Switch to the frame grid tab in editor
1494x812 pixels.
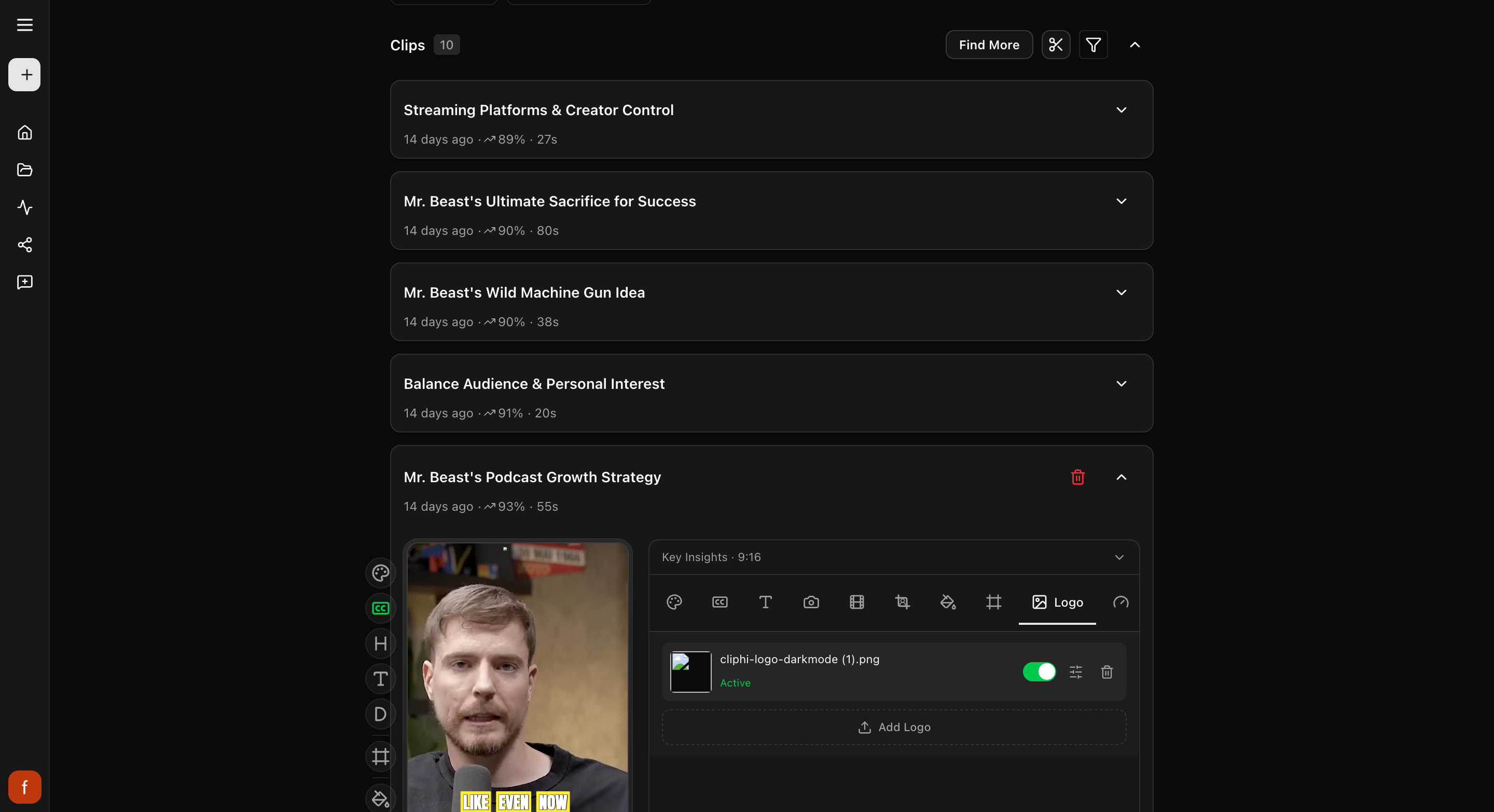point(993,602)
